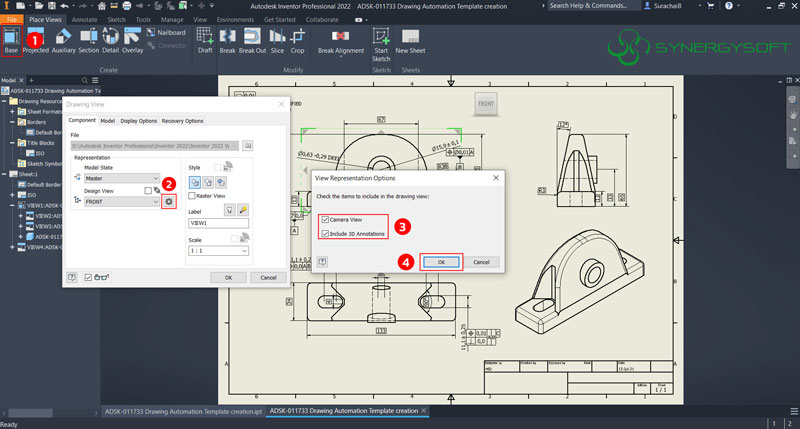Click Start Sketch in the ribbon
This screenshot has width=800, height=429.
(x=381, y=45)
